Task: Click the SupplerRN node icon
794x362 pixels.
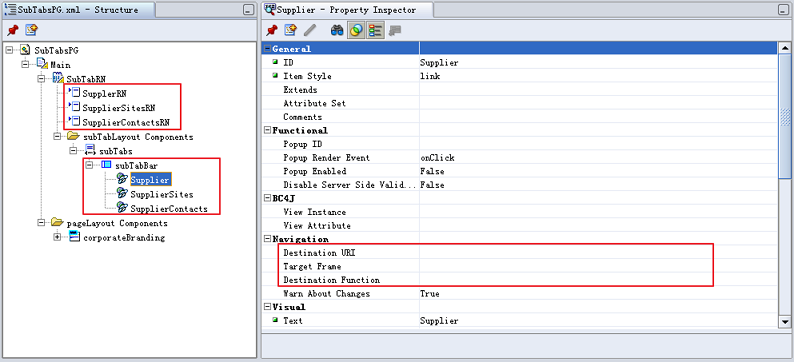Action: (x=74, y=93)
